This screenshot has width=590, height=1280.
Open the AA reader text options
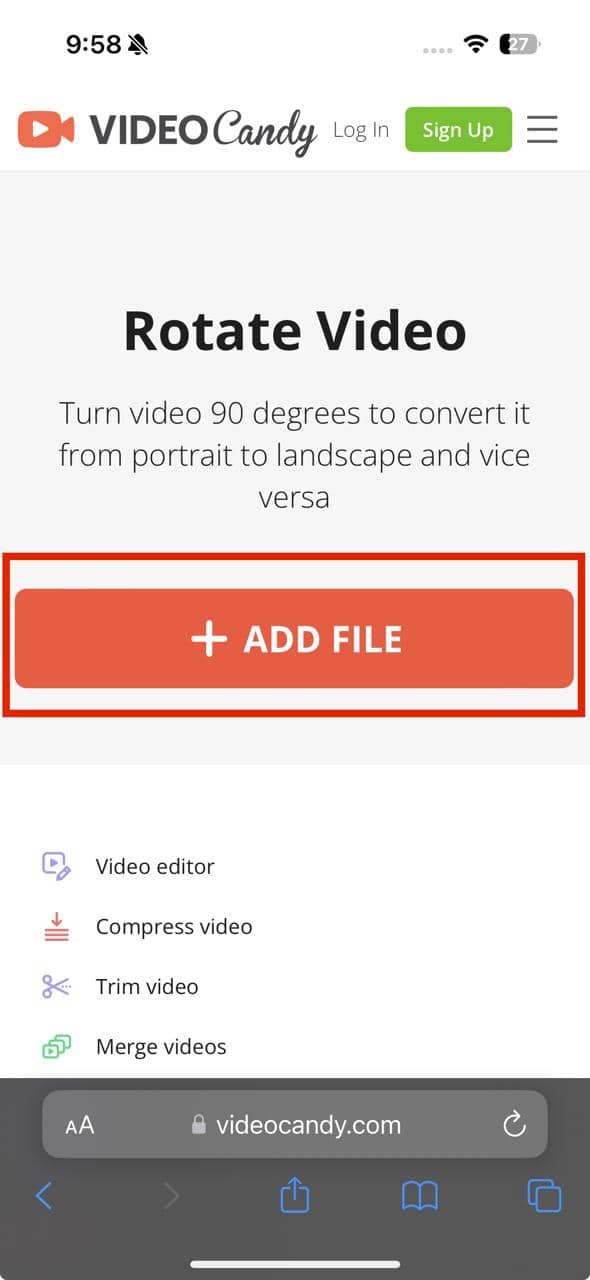point(80,1125)
